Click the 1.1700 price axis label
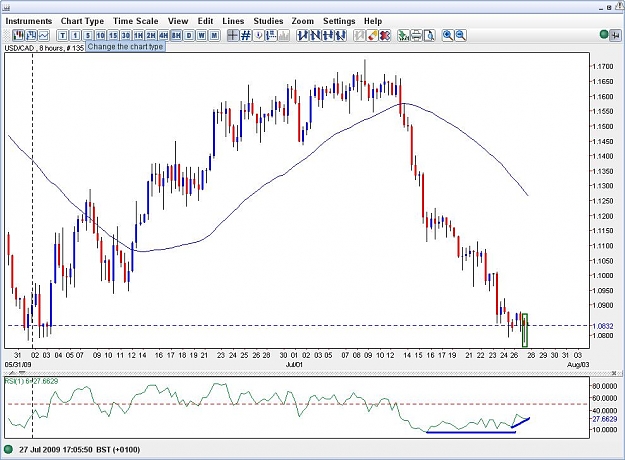The image size is (625, 460). tap(602, 66)
